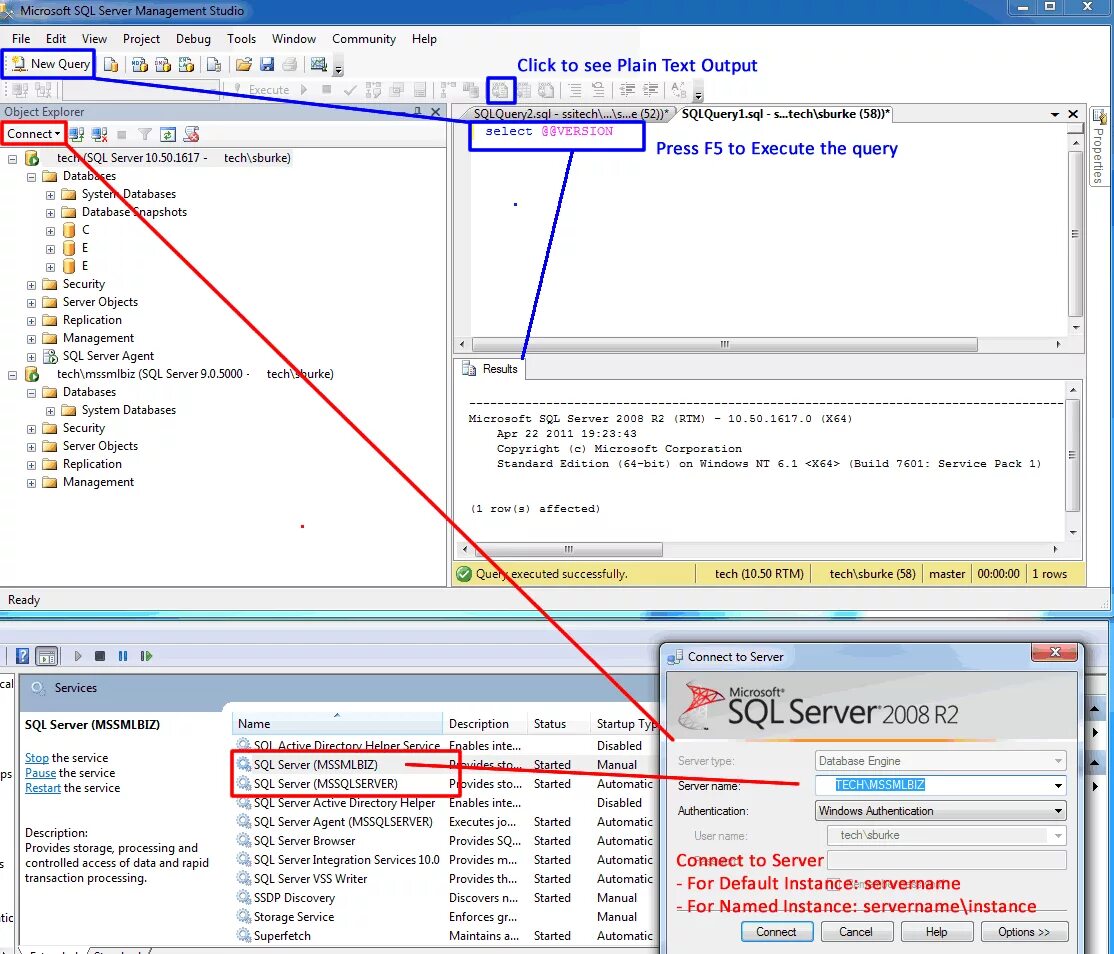1114x954 pixels.
Task: Click Cancel in Connect to Server dialog
Action: pos(855,932)
